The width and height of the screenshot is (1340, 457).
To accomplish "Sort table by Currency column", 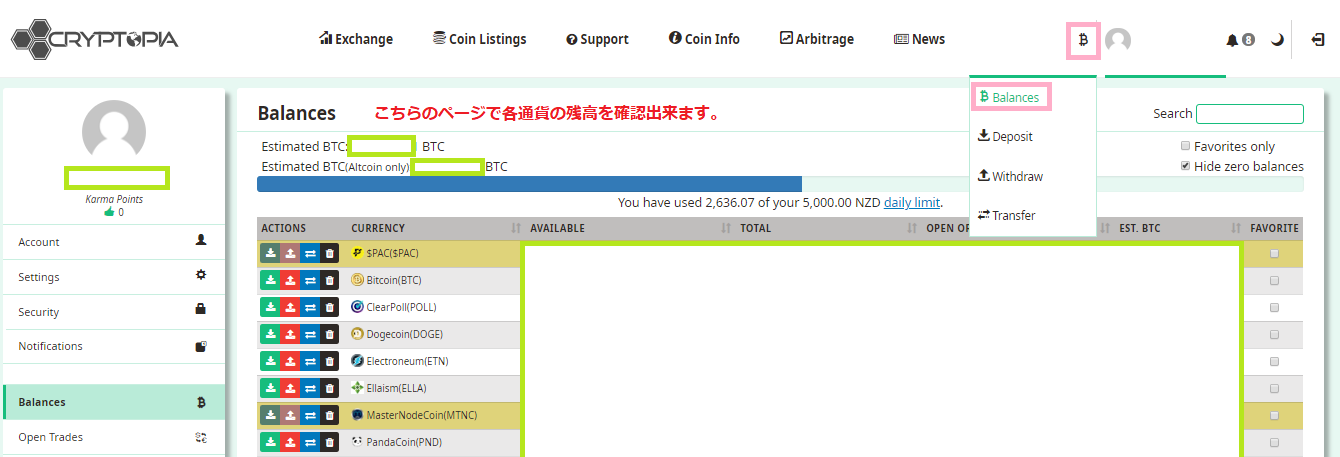I will click(435, 229).
